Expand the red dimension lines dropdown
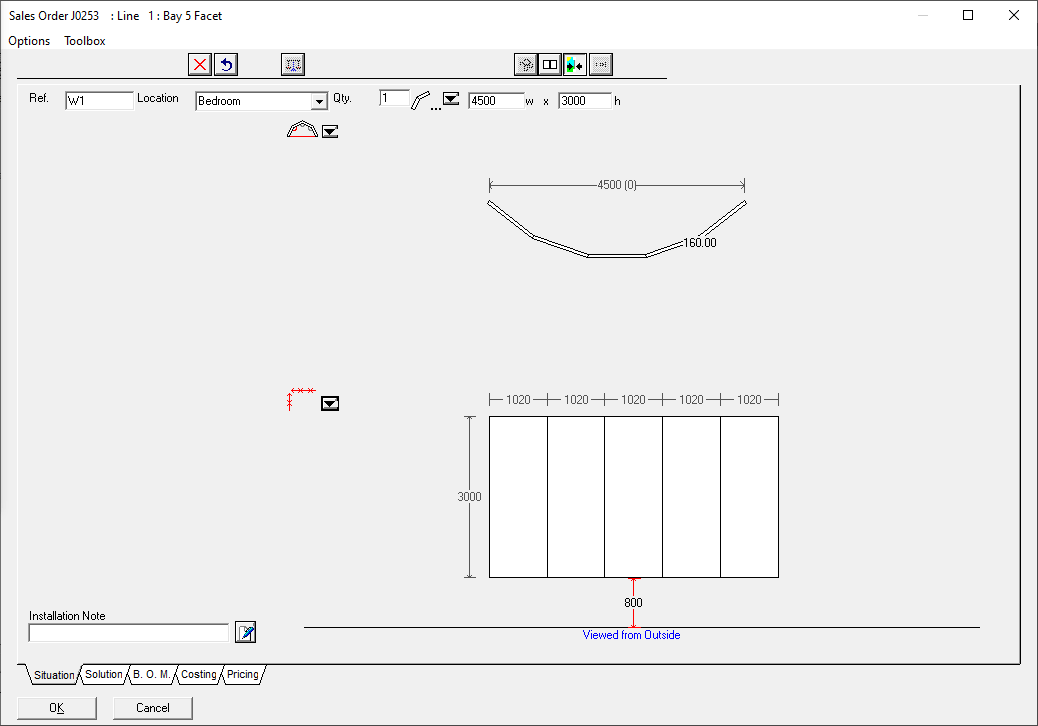 pos(330,403)
